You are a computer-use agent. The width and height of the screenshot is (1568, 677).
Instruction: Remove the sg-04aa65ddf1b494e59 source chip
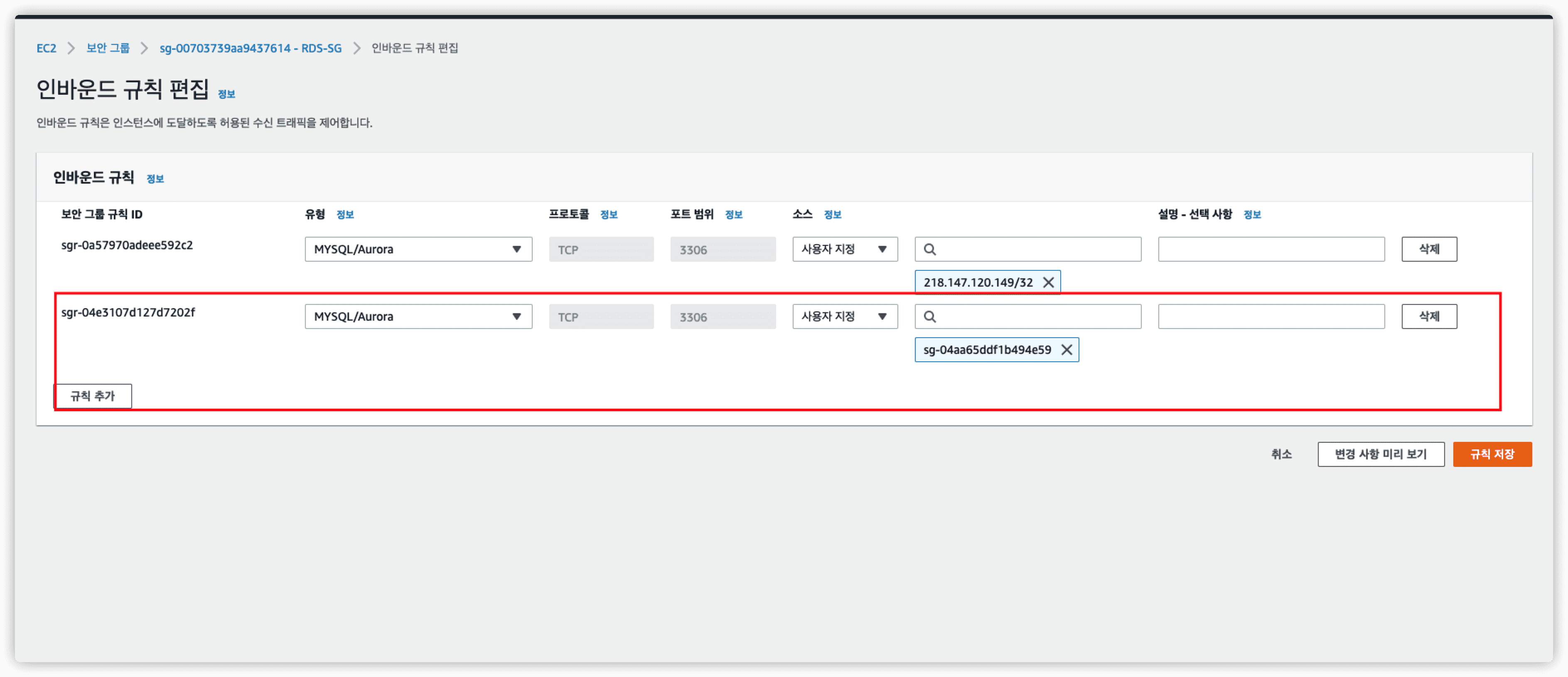pyautogui.click(x=1067, y=350)
